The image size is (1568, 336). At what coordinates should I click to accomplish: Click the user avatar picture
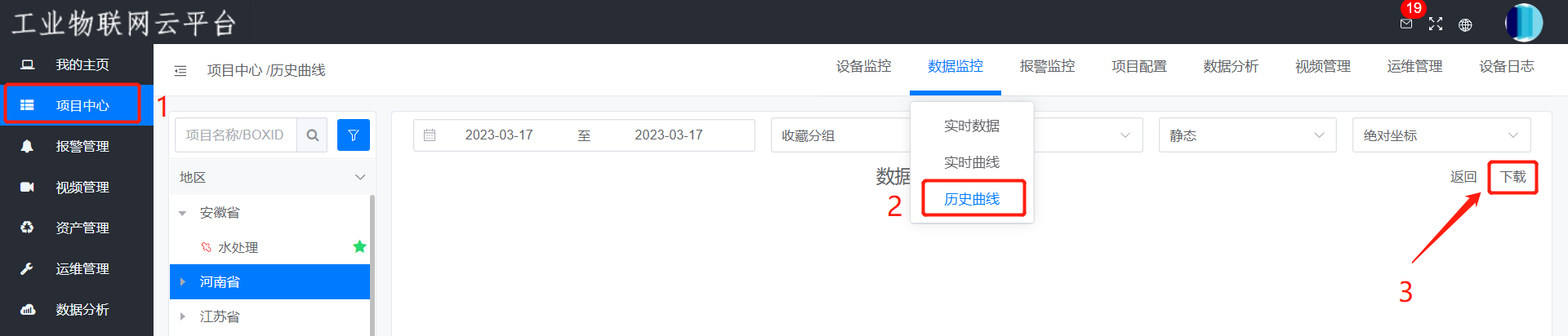tap(1524, 23)
